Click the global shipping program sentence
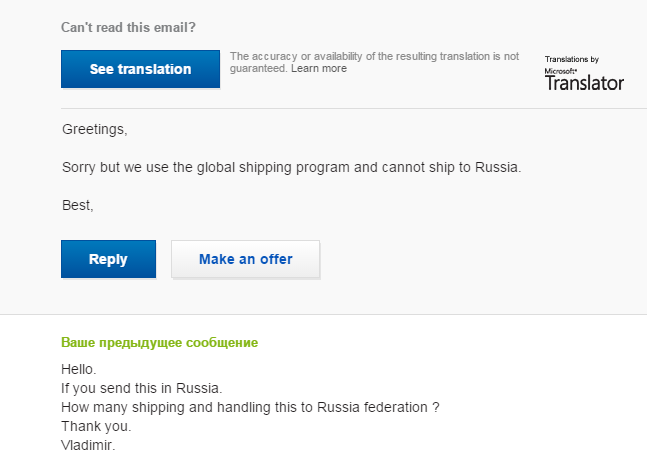The height and width of the screenshot is (469, 647). 292,167
